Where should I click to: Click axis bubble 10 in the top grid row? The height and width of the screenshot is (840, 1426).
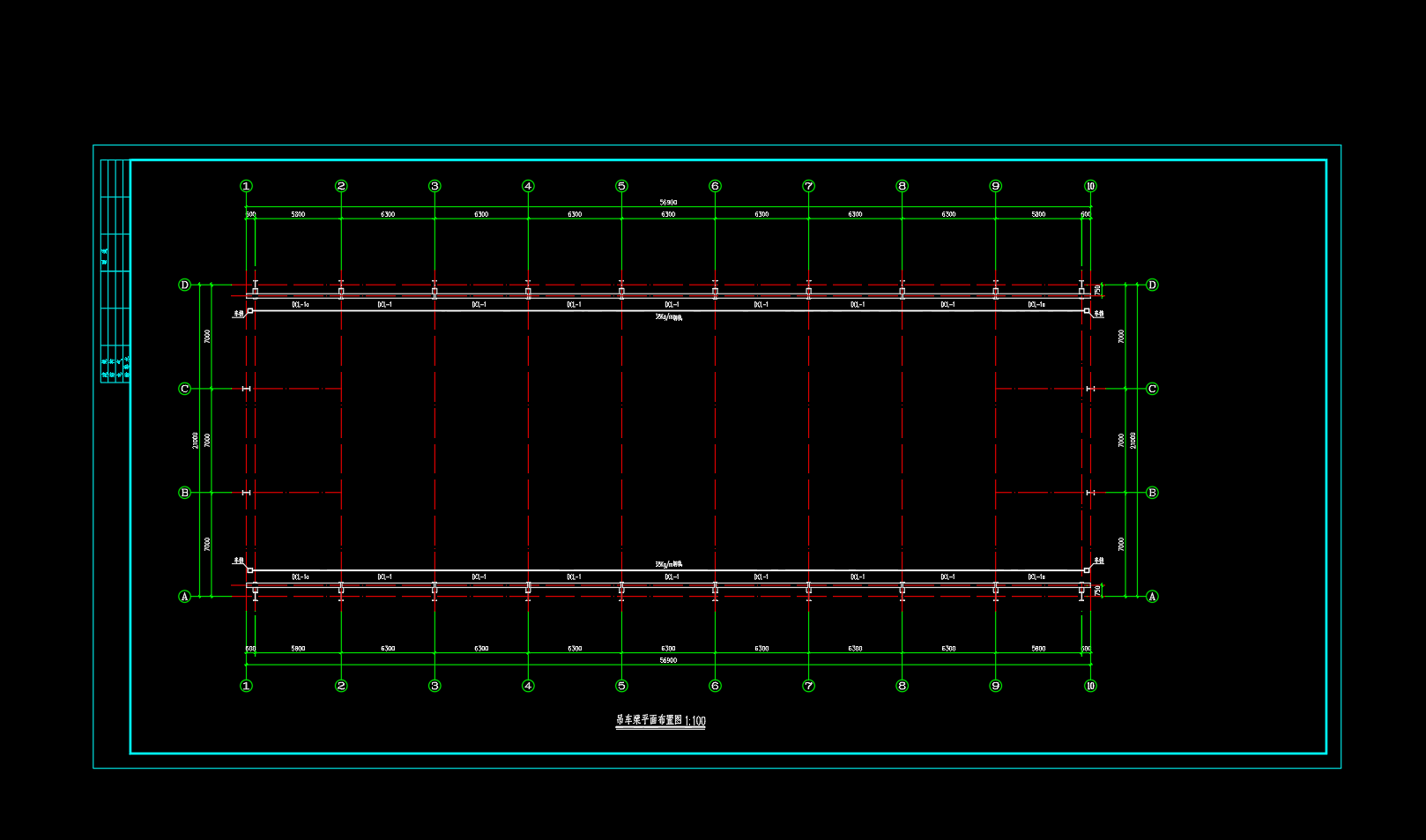[x=1090, y=186]
